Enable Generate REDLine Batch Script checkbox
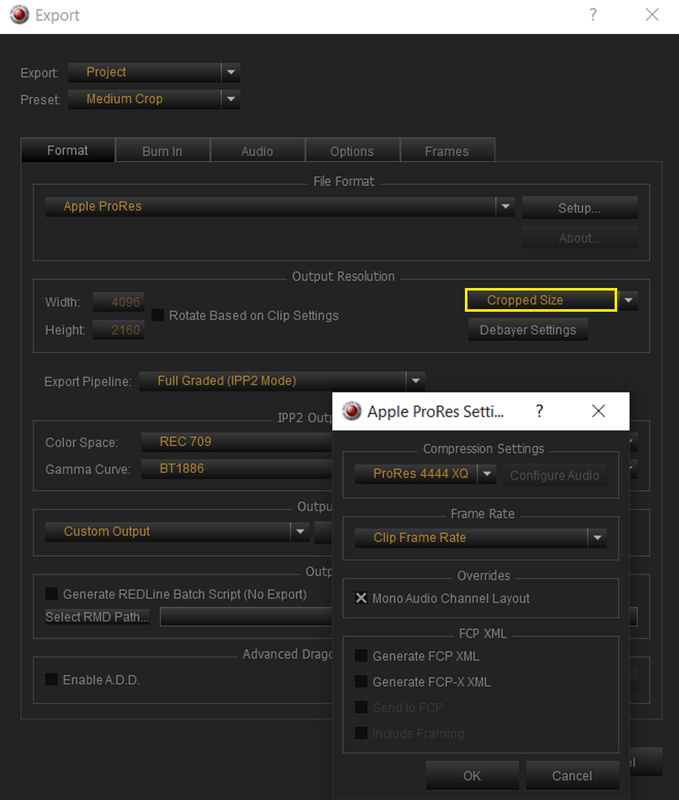The height and width of the screenshot is (800, 679). pyautogui.click(x=52, y=594)
